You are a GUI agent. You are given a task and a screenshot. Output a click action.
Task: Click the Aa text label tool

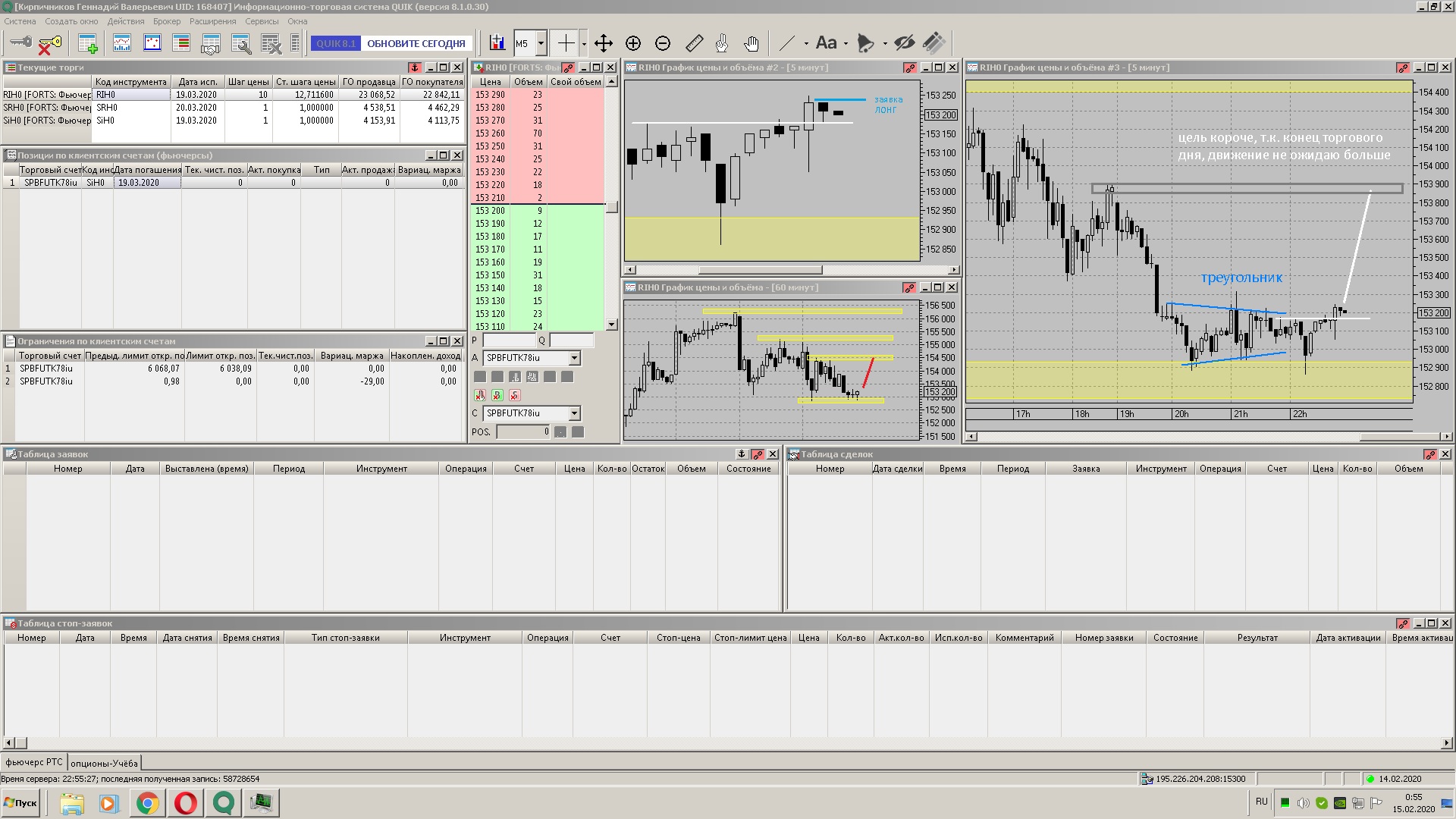click(826, 43)
